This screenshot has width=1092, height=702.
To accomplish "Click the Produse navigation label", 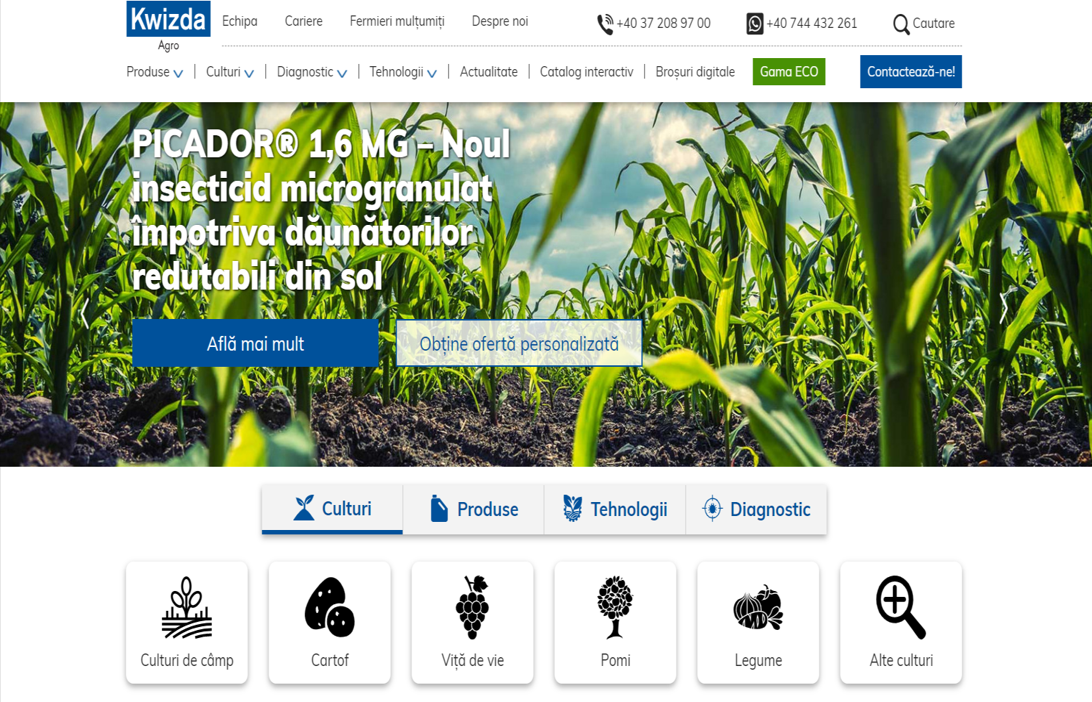I will pyautogui.click(x=148, y=72).
